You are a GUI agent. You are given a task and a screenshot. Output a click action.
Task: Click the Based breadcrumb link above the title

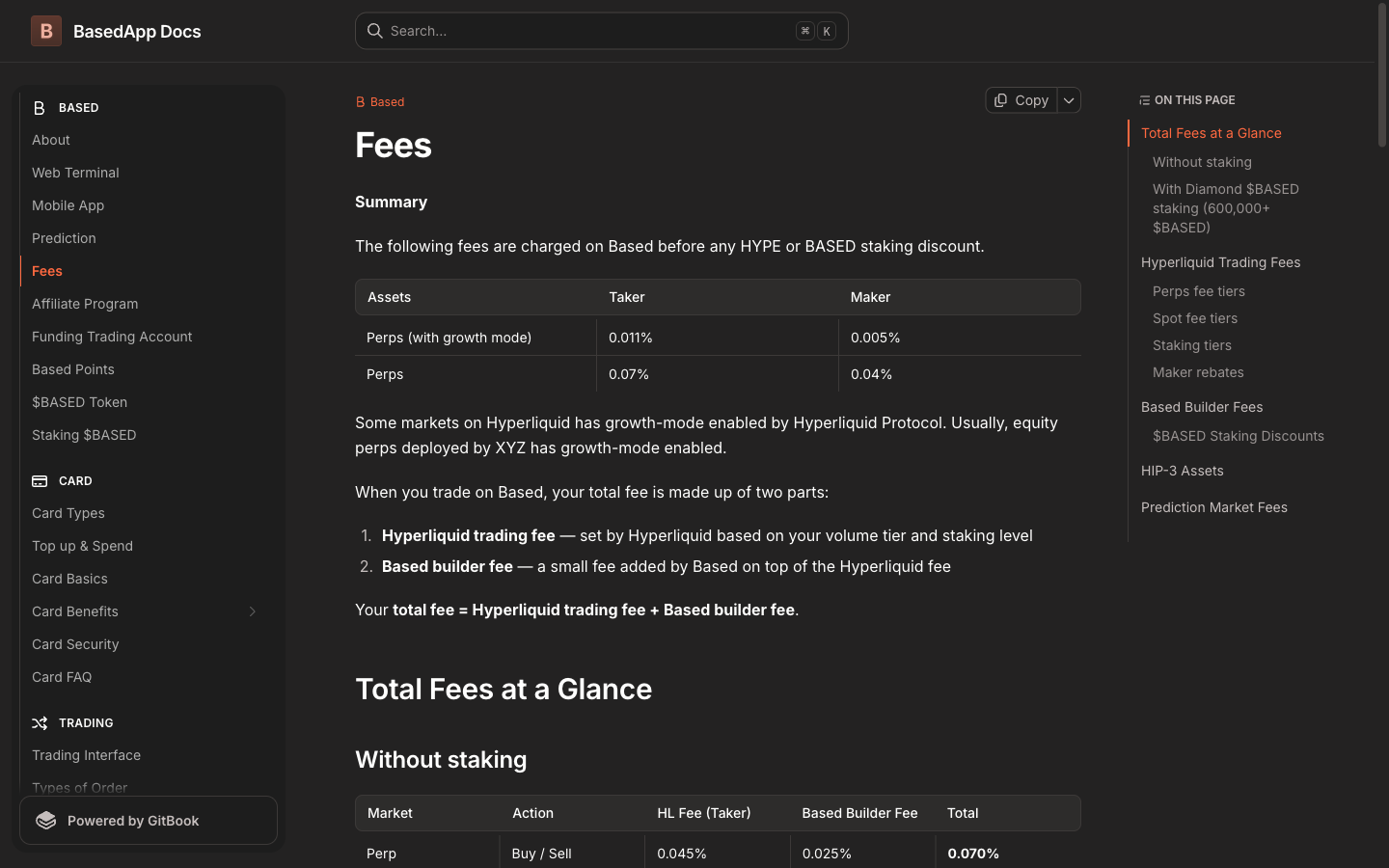[380, 101]
